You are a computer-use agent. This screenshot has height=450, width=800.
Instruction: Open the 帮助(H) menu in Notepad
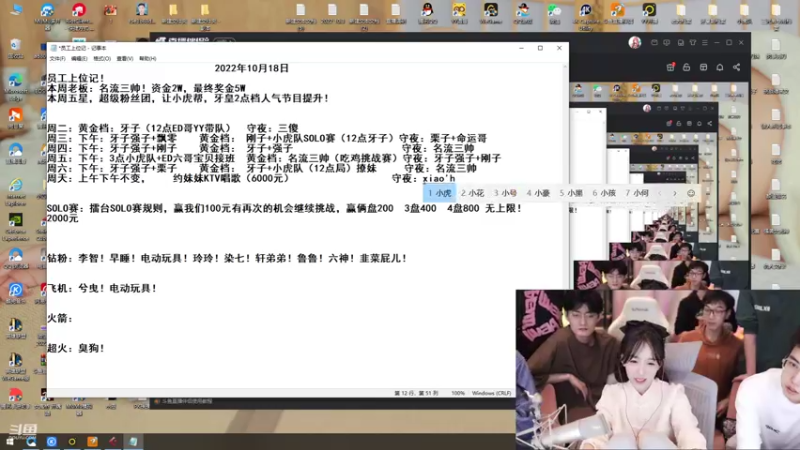tap(147, 59)
